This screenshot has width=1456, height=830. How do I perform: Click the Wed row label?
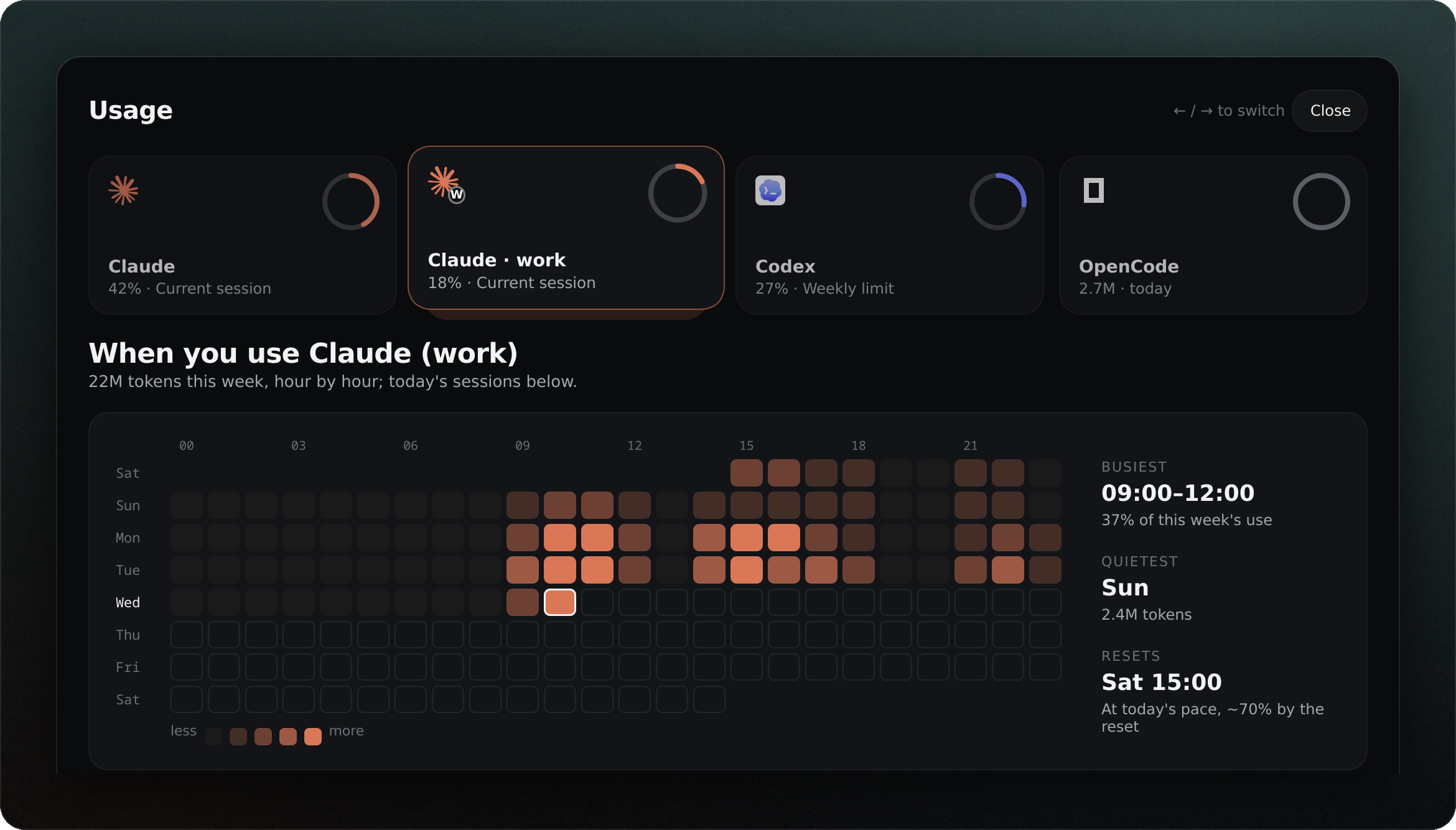click(128, 602)
